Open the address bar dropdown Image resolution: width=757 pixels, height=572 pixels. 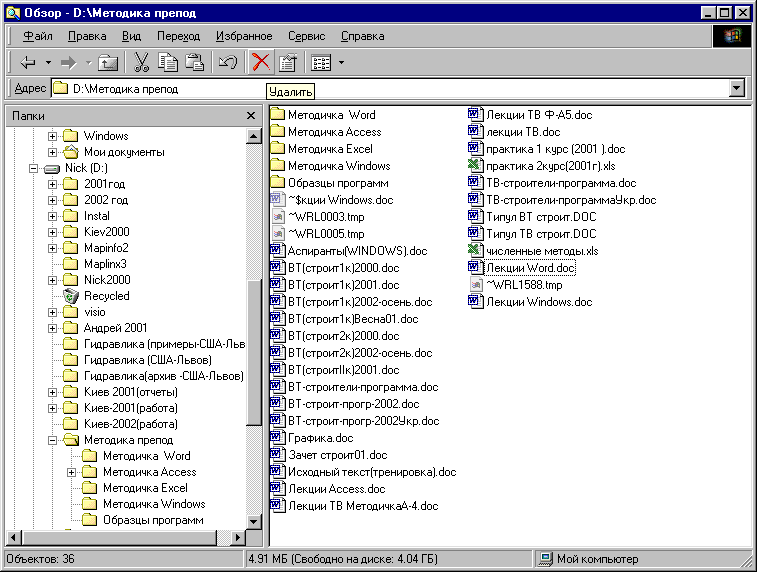click(x=736, y=88)
